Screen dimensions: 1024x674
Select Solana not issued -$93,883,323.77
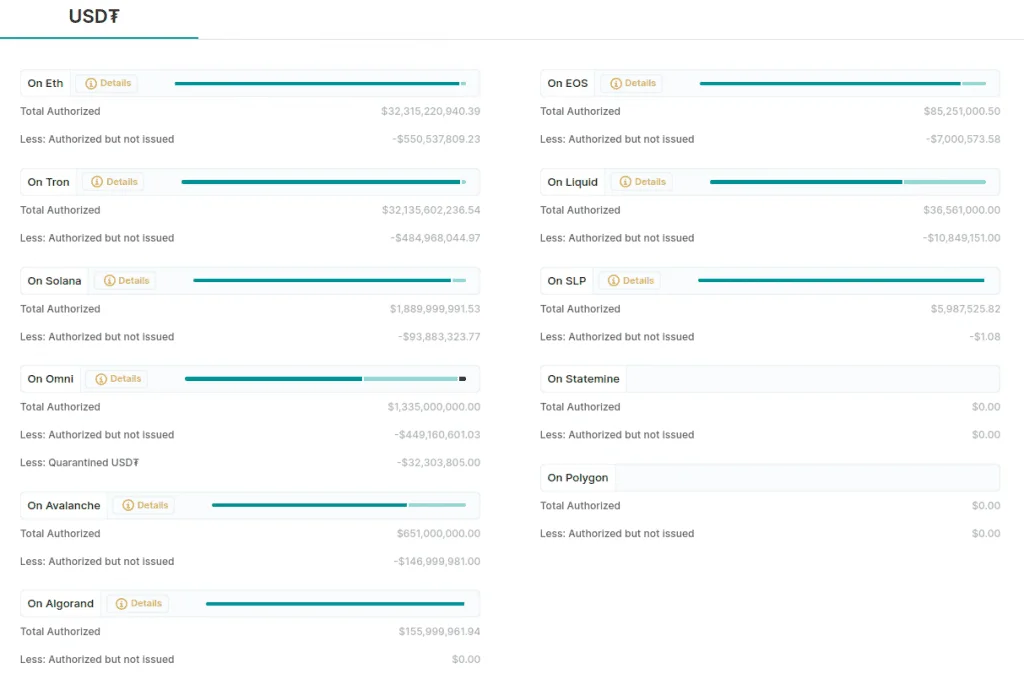click(x=439, y=336)
